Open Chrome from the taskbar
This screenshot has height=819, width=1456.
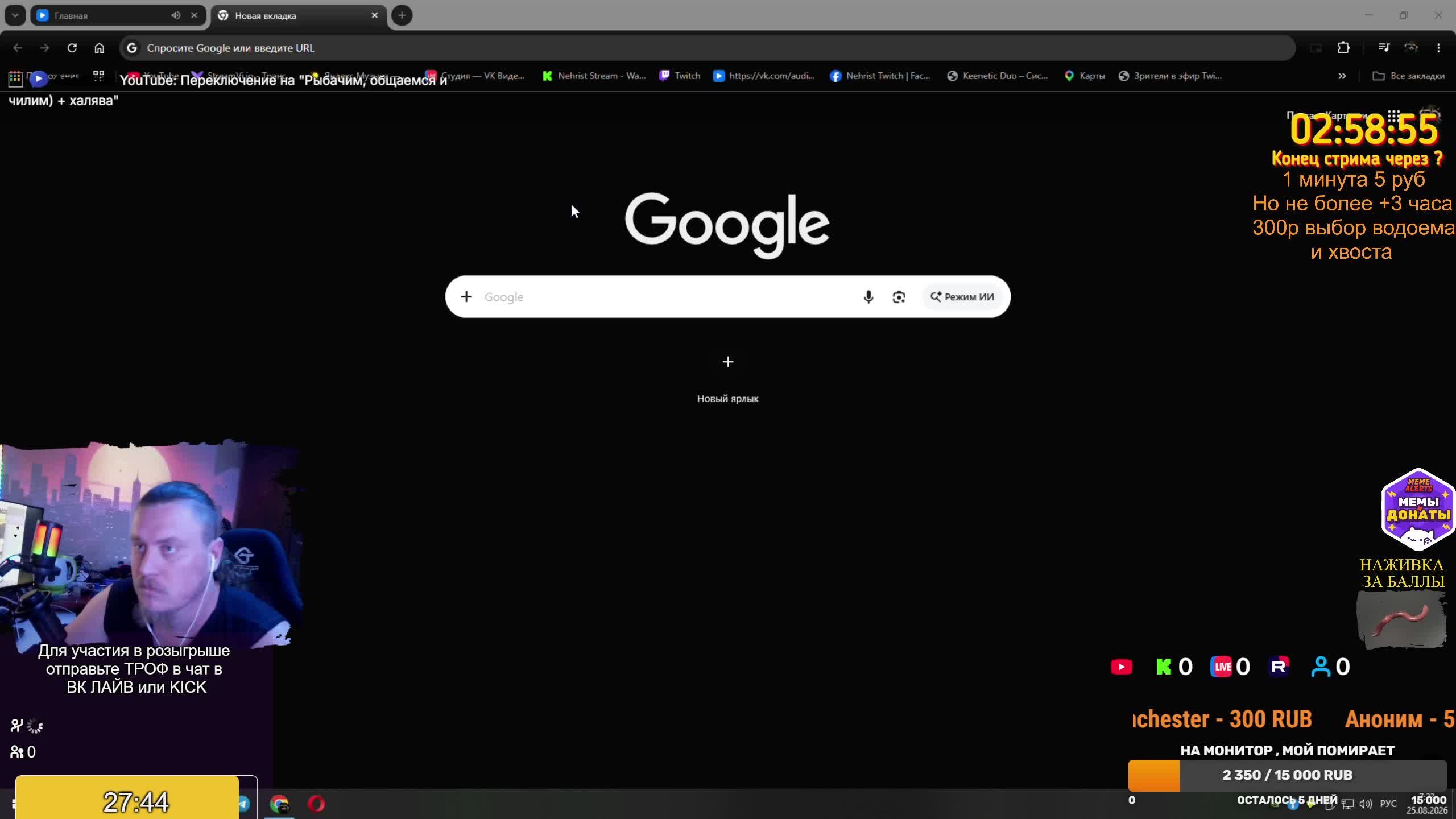pyautogui.click(x=279, y=804)
